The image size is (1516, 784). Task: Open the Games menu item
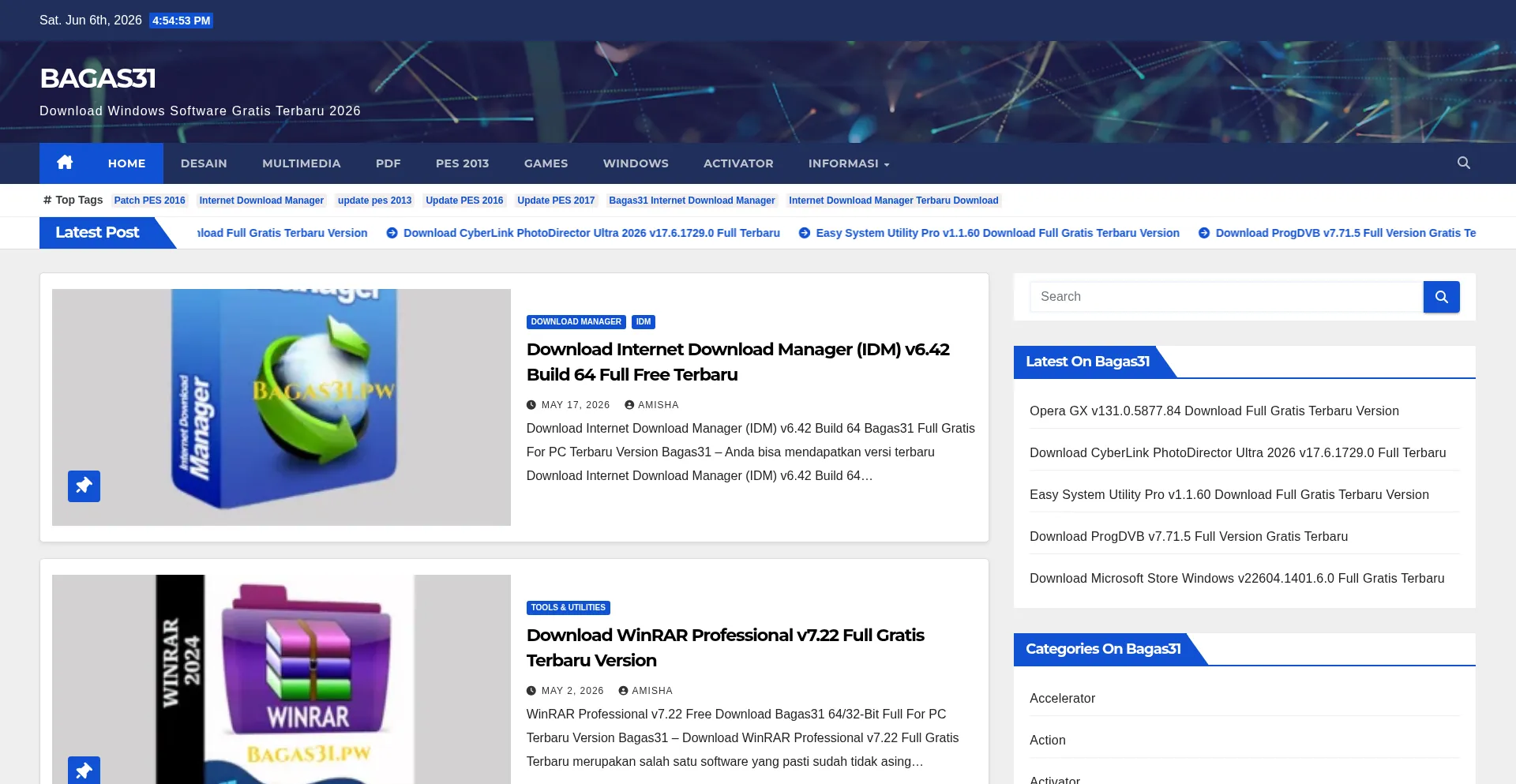click(546, 163)
